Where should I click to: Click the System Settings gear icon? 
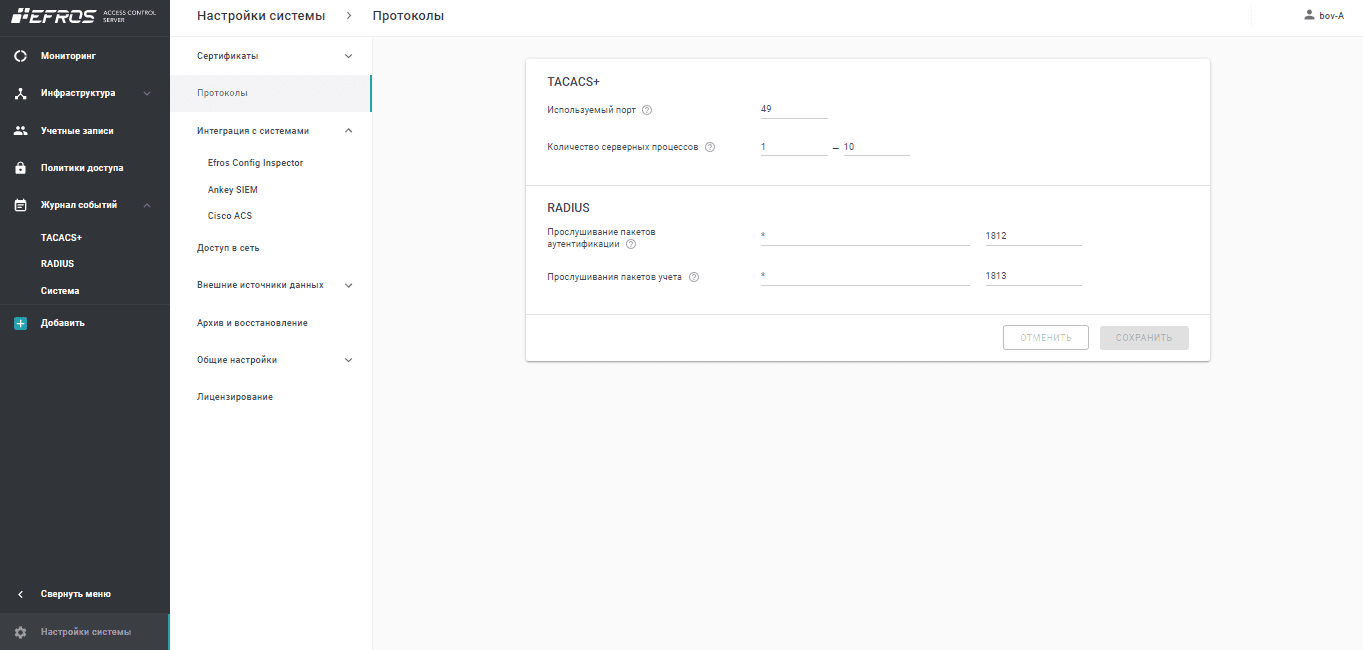(20, 632)
